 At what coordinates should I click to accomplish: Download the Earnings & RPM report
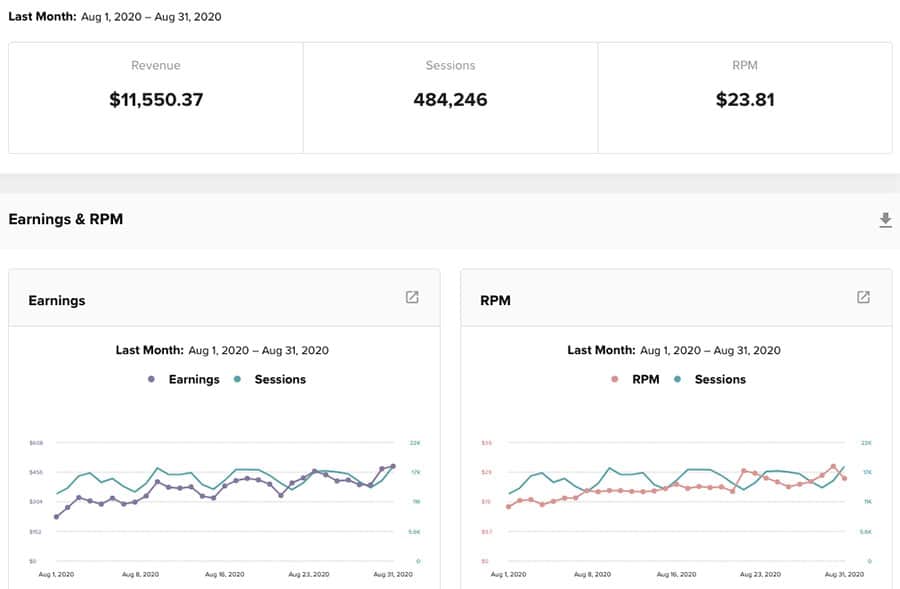click(x=885, y=220)
